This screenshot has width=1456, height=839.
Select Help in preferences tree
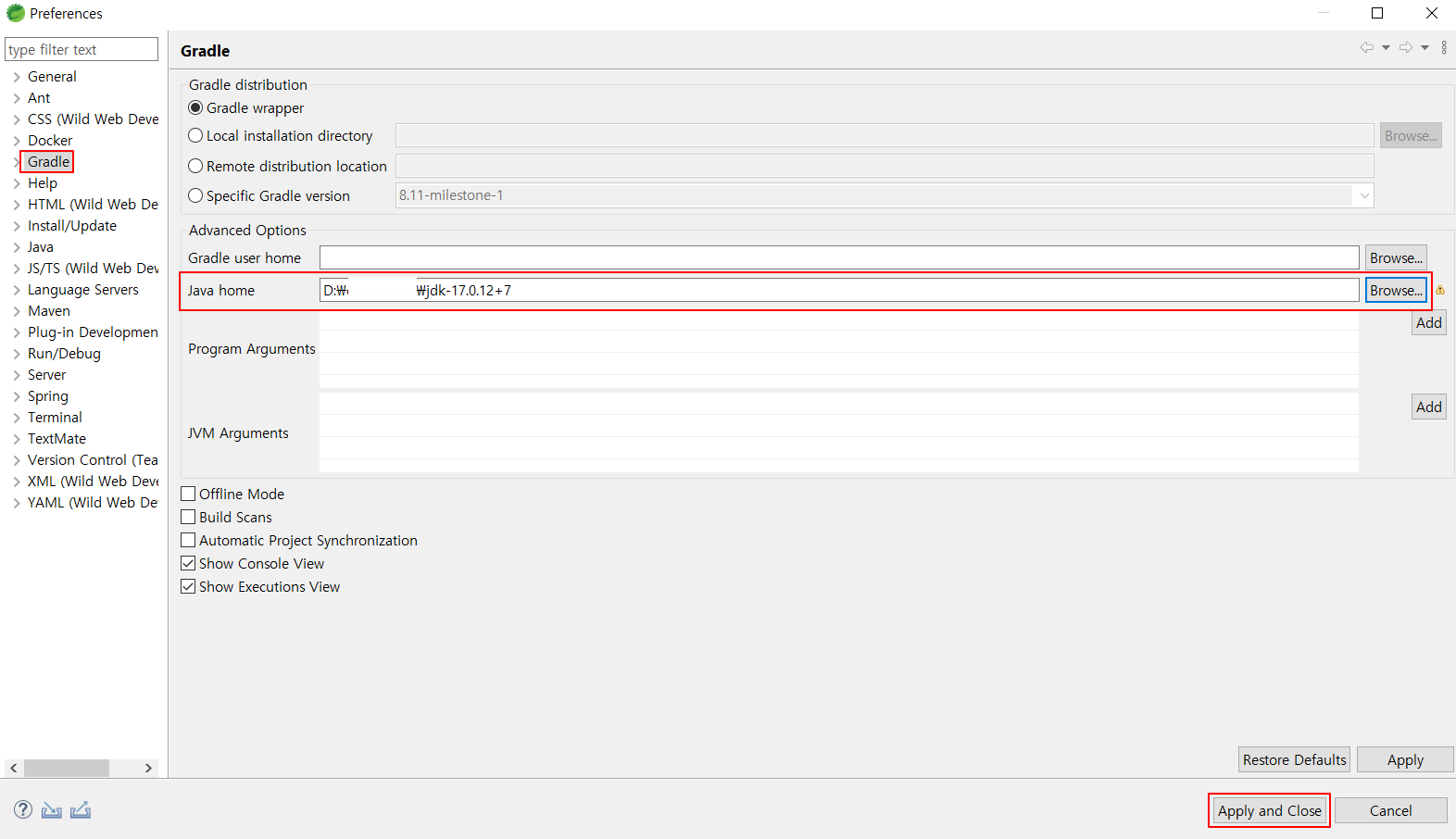point(43,183)
